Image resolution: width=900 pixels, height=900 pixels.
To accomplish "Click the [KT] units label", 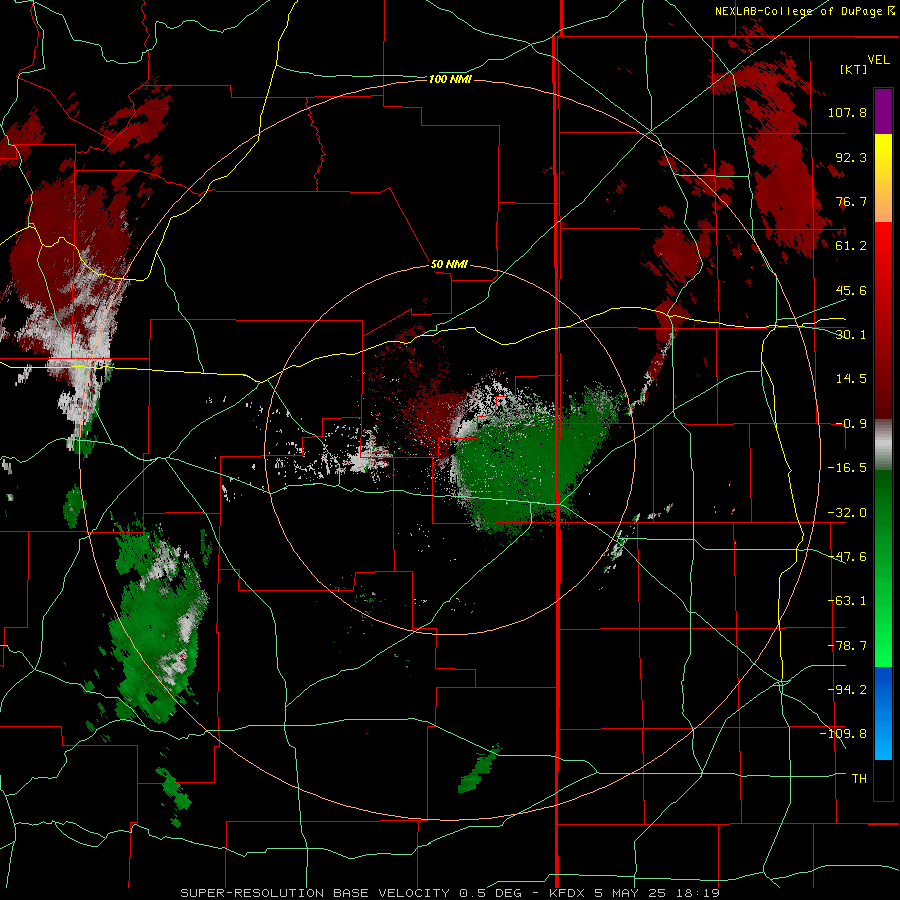I will click(854, 69).
